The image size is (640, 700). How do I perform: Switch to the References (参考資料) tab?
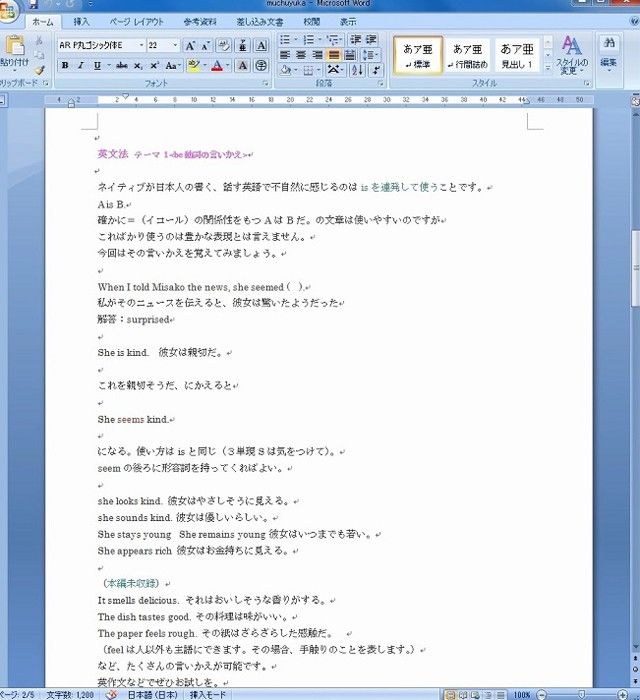tap(200, 21)
